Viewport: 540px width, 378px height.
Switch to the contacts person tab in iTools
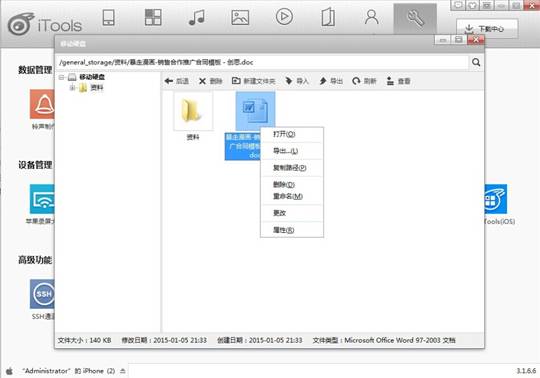coord(372,17)
